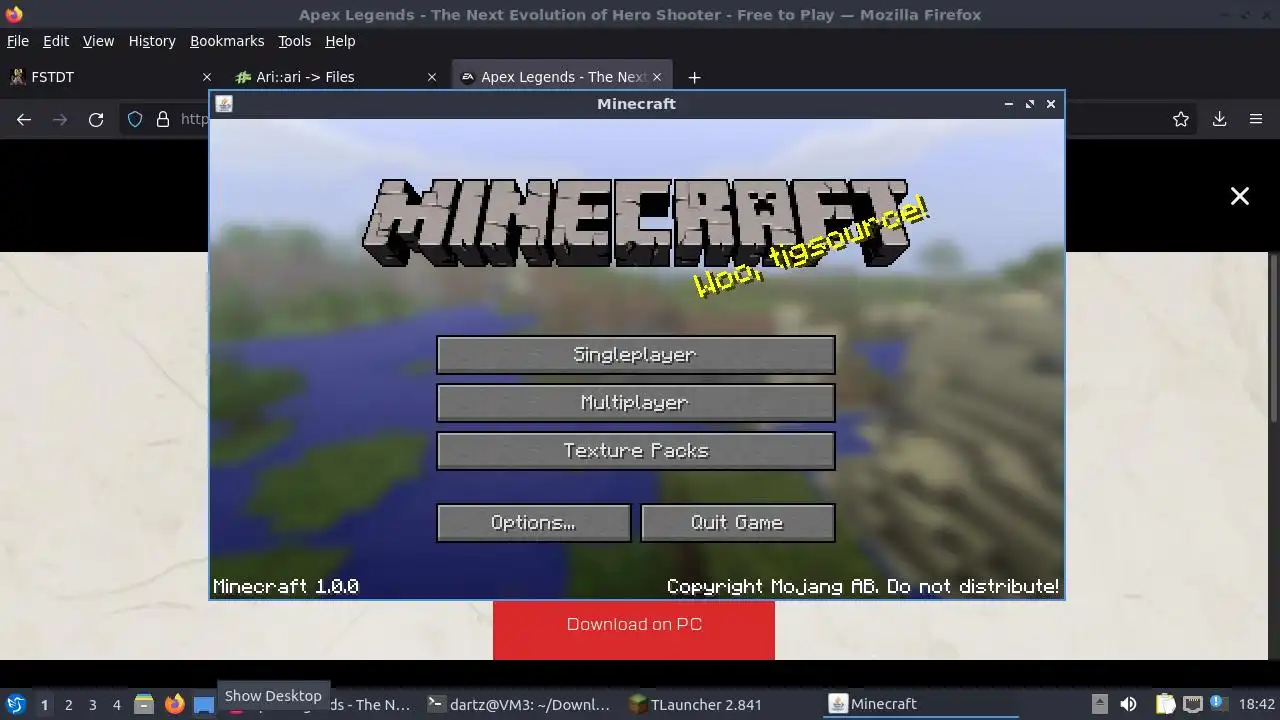Image resolution: width=1280 pixels, height=720 pixels.
Task: Switch to the FSTDT tab
Action: pyautogui.click(x=110, y=77)
